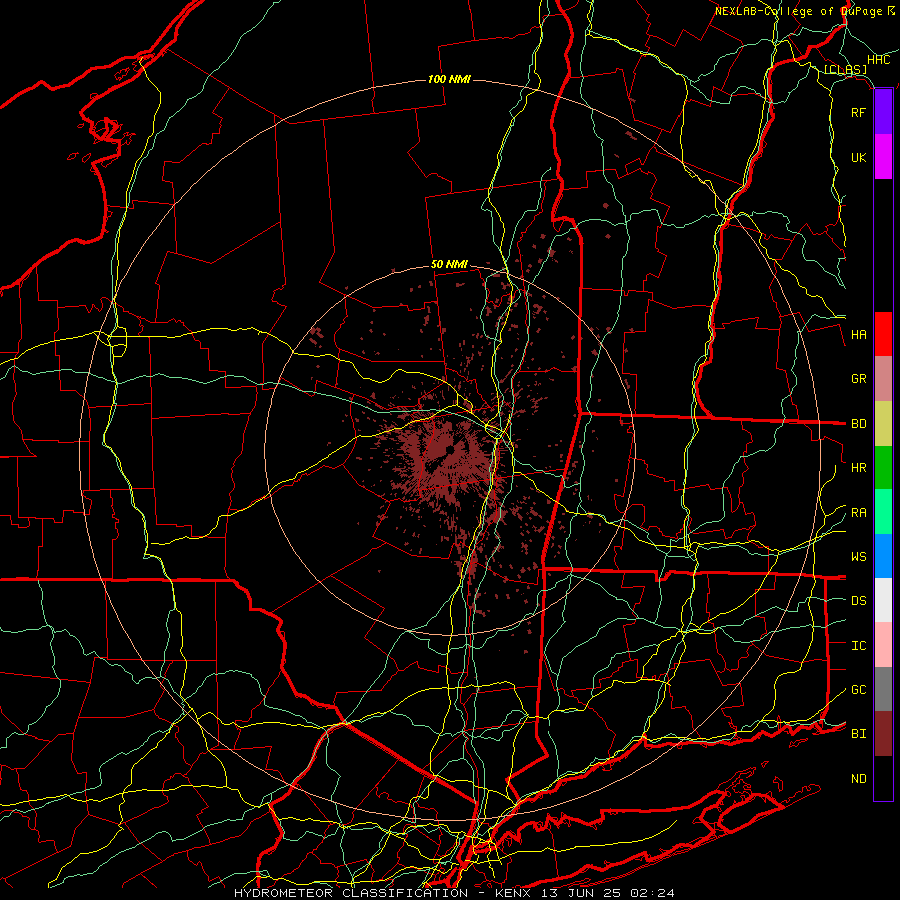The width and height of the screenshot is (900, 900).
Task: Click the DS white legend swatch
Action: 883,600
